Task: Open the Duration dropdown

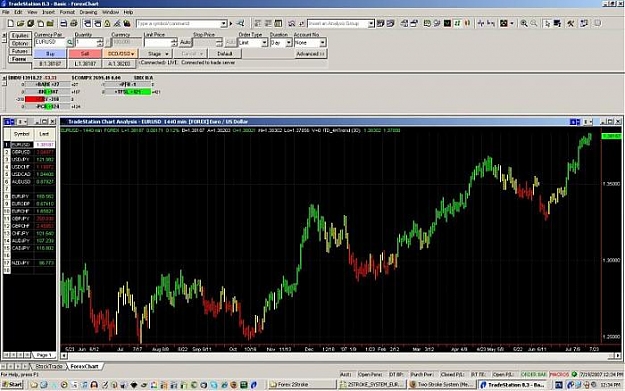Action: pos(289,42)
